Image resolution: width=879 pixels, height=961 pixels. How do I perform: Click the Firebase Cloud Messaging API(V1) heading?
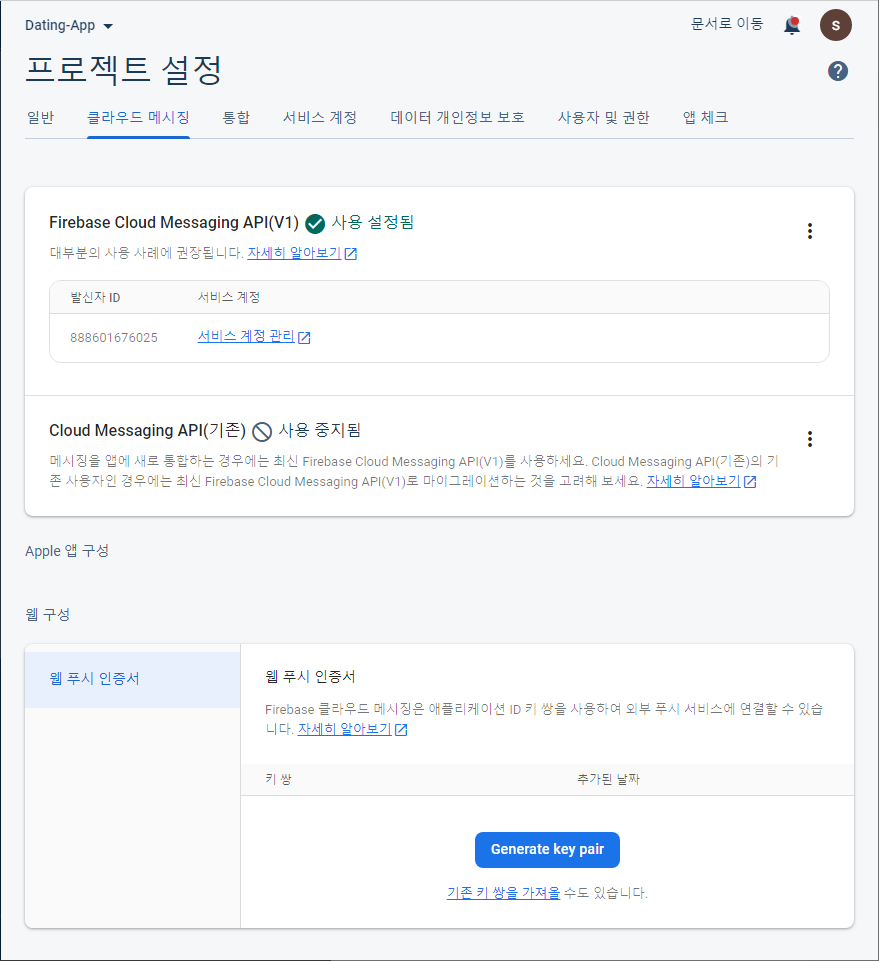tap(174, 222)
